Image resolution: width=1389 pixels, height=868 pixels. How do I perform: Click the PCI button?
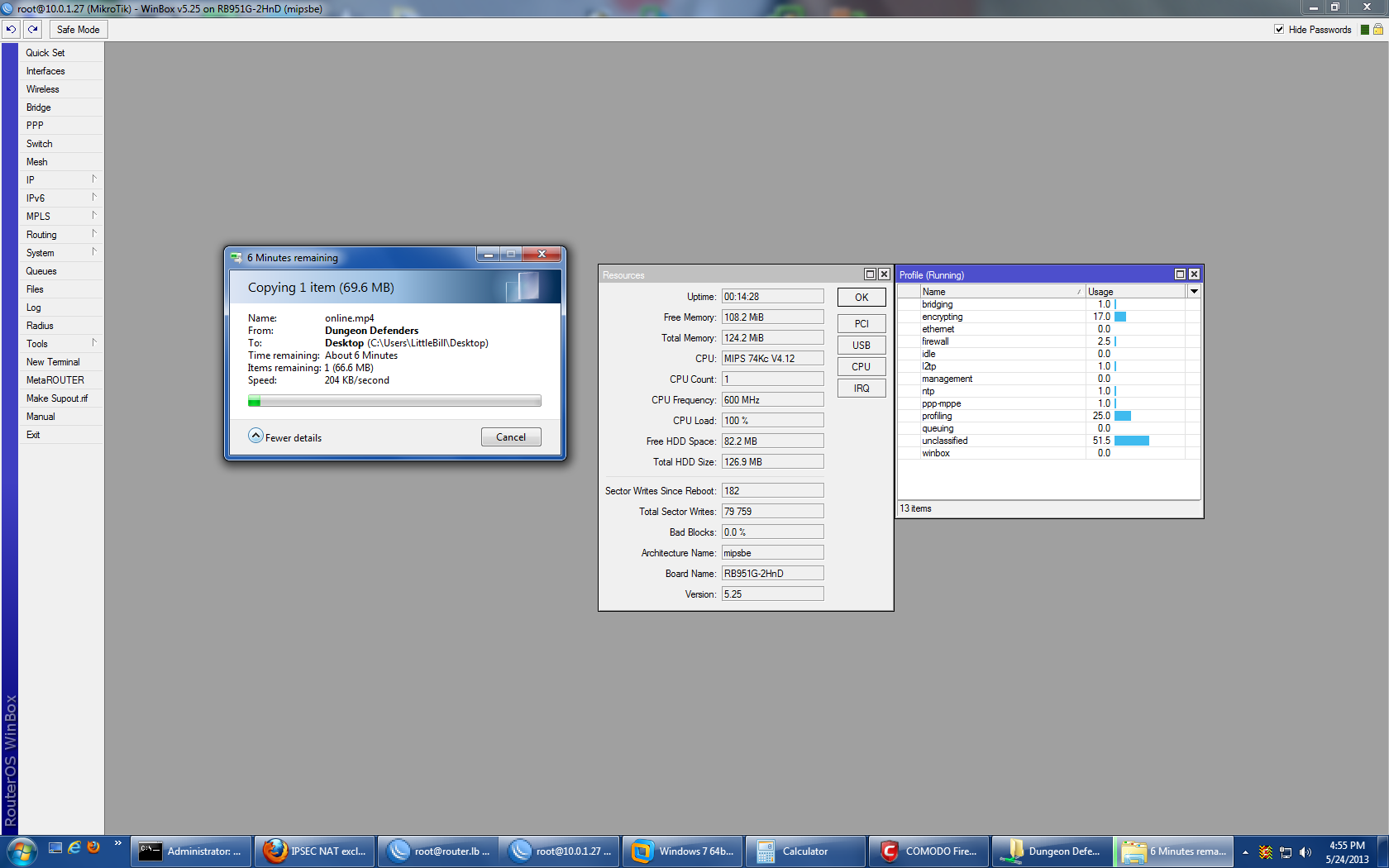[862, 324]
